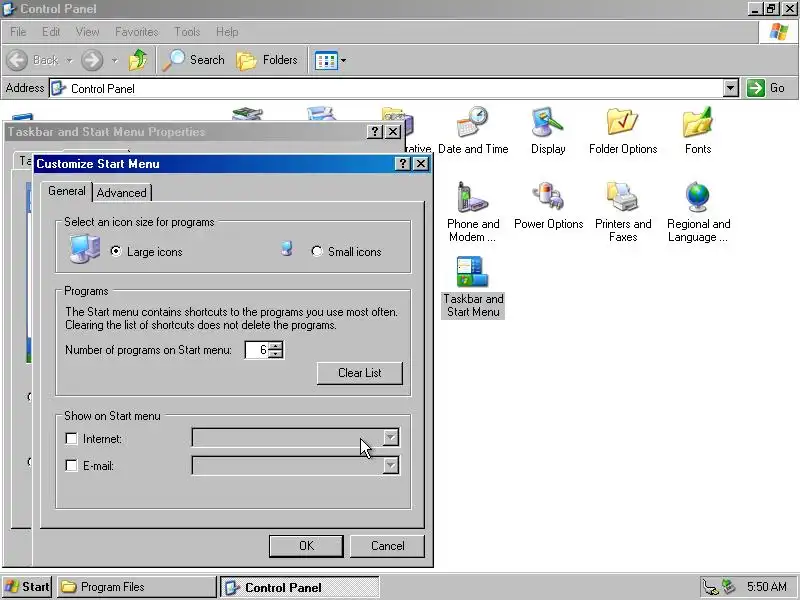Screen dimensions: 800x600
Task: Click the Views toolbar icon
Action: point(326,61)
